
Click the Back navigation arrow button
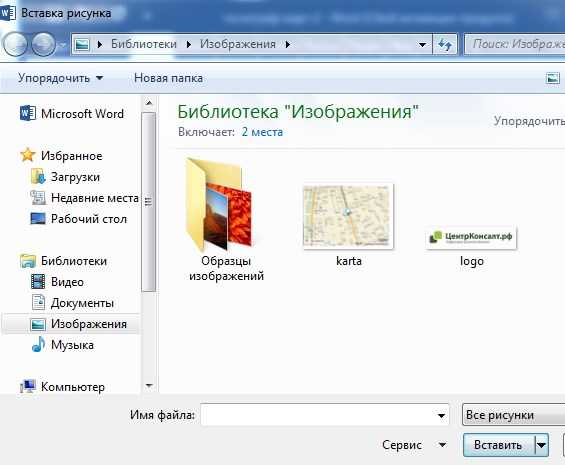pos(15,44)
